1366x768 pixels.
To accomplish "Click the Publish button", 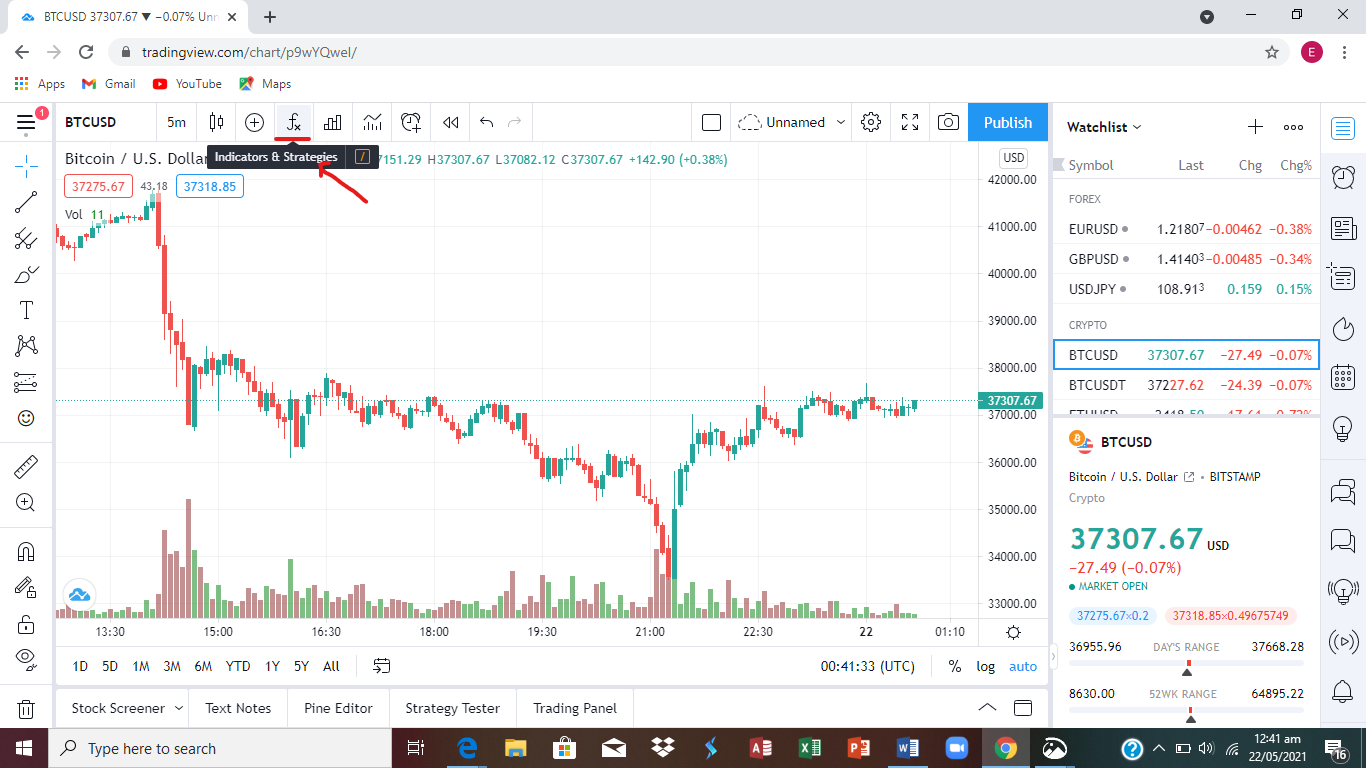I will (x=1008, y=122).
